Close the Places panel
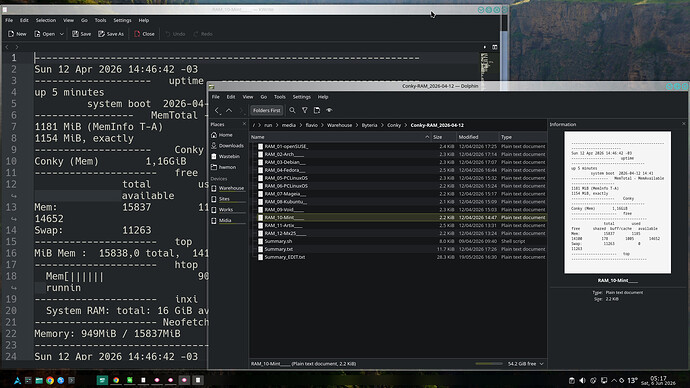Viewport: 690px width, 388px height. click(244, 124)
